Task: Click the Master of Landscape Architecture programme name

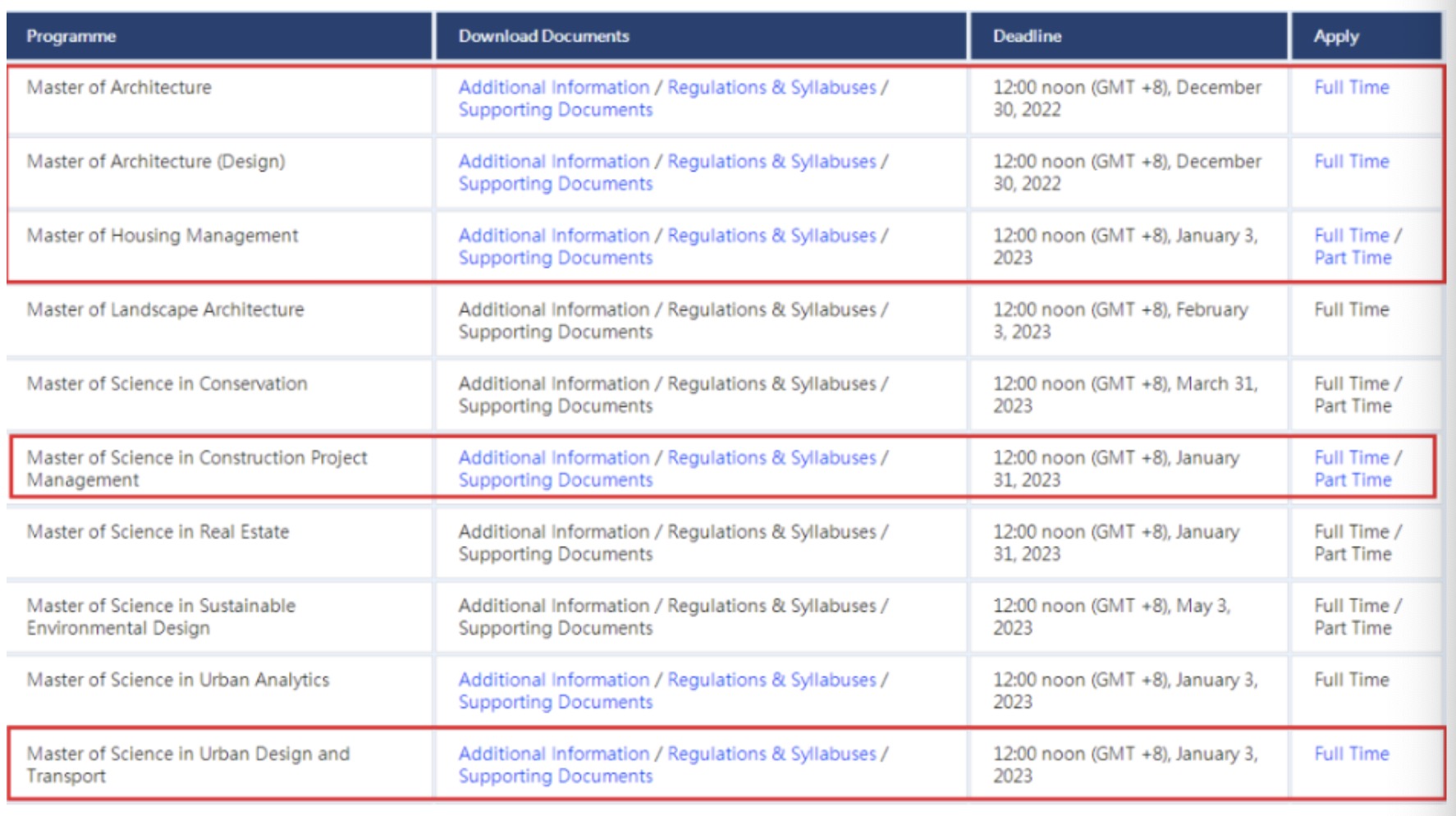Action: [x=165, y=309]
